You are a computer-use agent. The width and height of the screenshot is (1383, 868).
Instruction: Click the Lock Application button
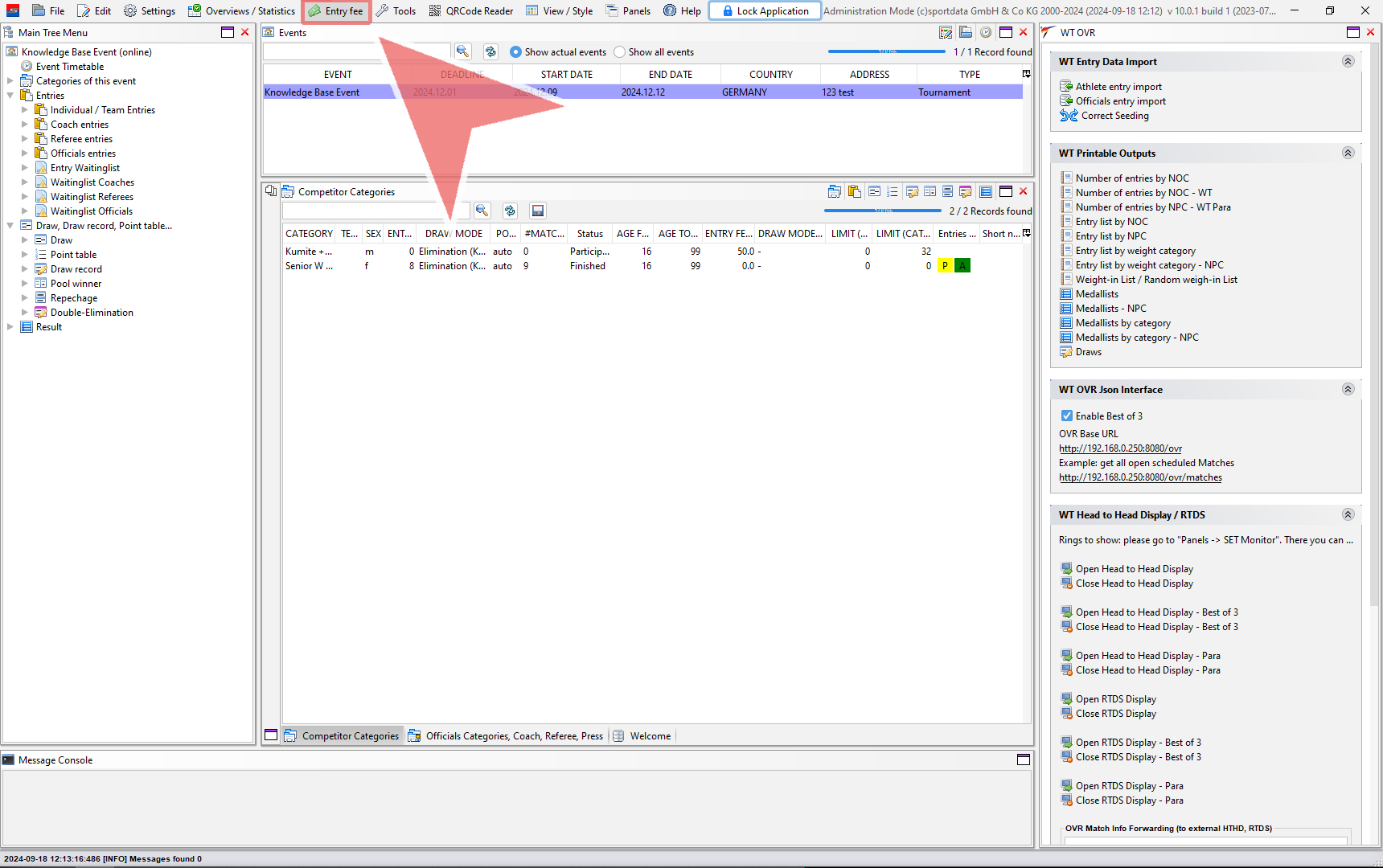[x=764, y=11]
